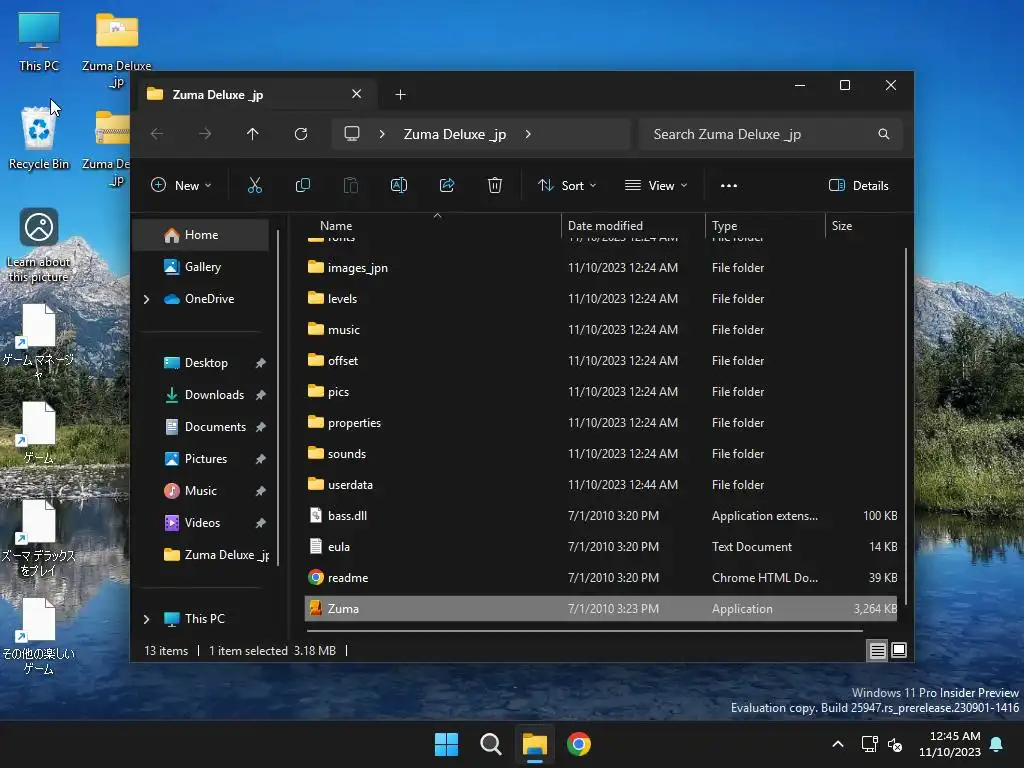Click the Rename icon in toolbar
The height and width of the screenshot is (768, 1024).
pos(399,185)
